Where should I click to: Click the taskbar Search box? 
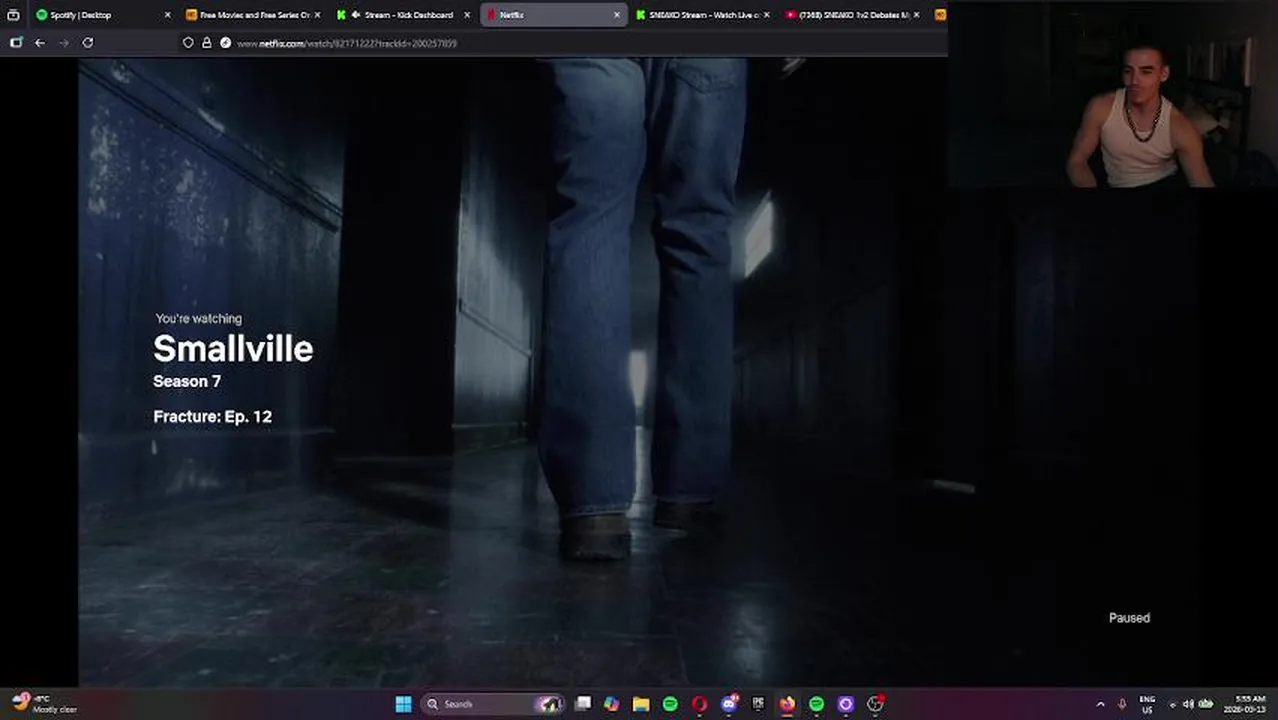click(494, 704)
